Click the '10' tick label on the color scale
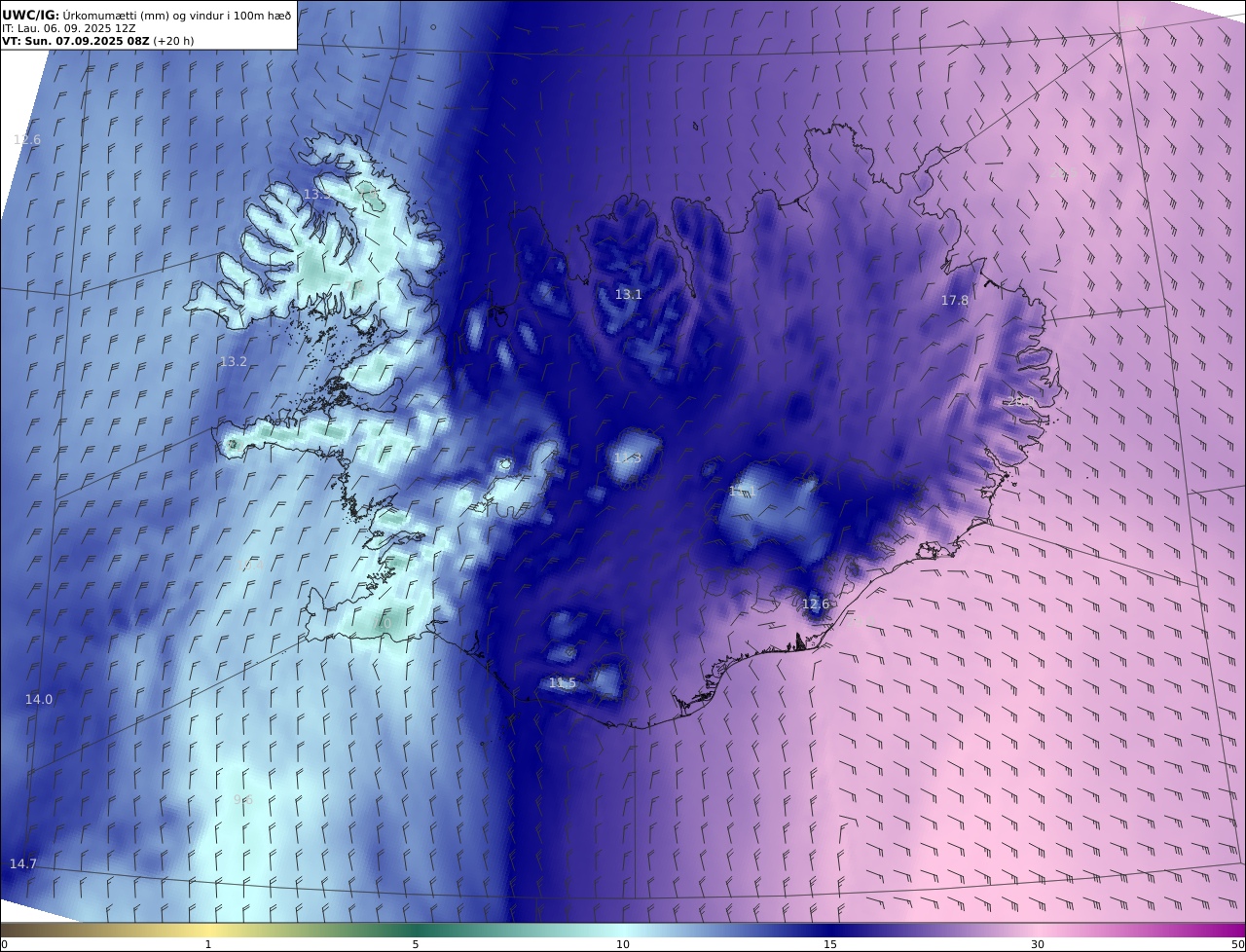This screenshot has height=952, width=1246. click(x=623, y=944)
